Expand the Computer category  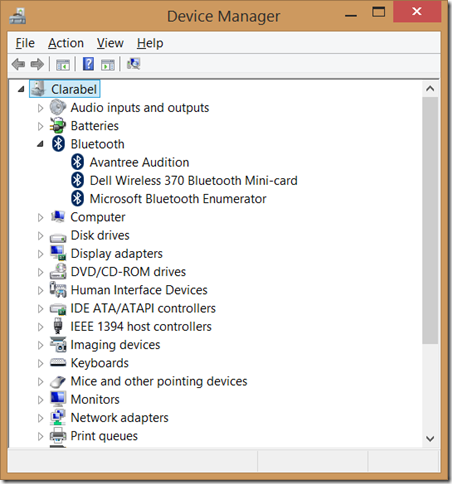pyautogui.click(x=40, y=217)
